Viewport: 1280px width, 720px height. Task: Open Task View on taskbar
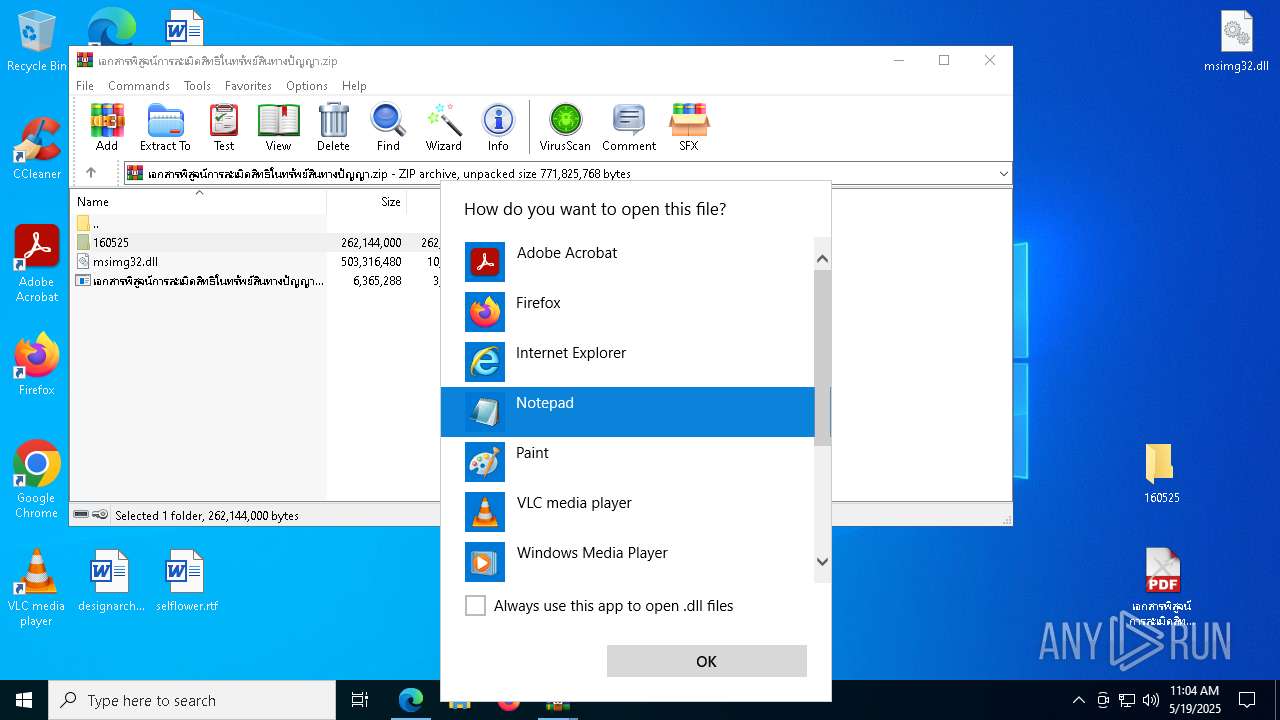[x=360, y=700]
